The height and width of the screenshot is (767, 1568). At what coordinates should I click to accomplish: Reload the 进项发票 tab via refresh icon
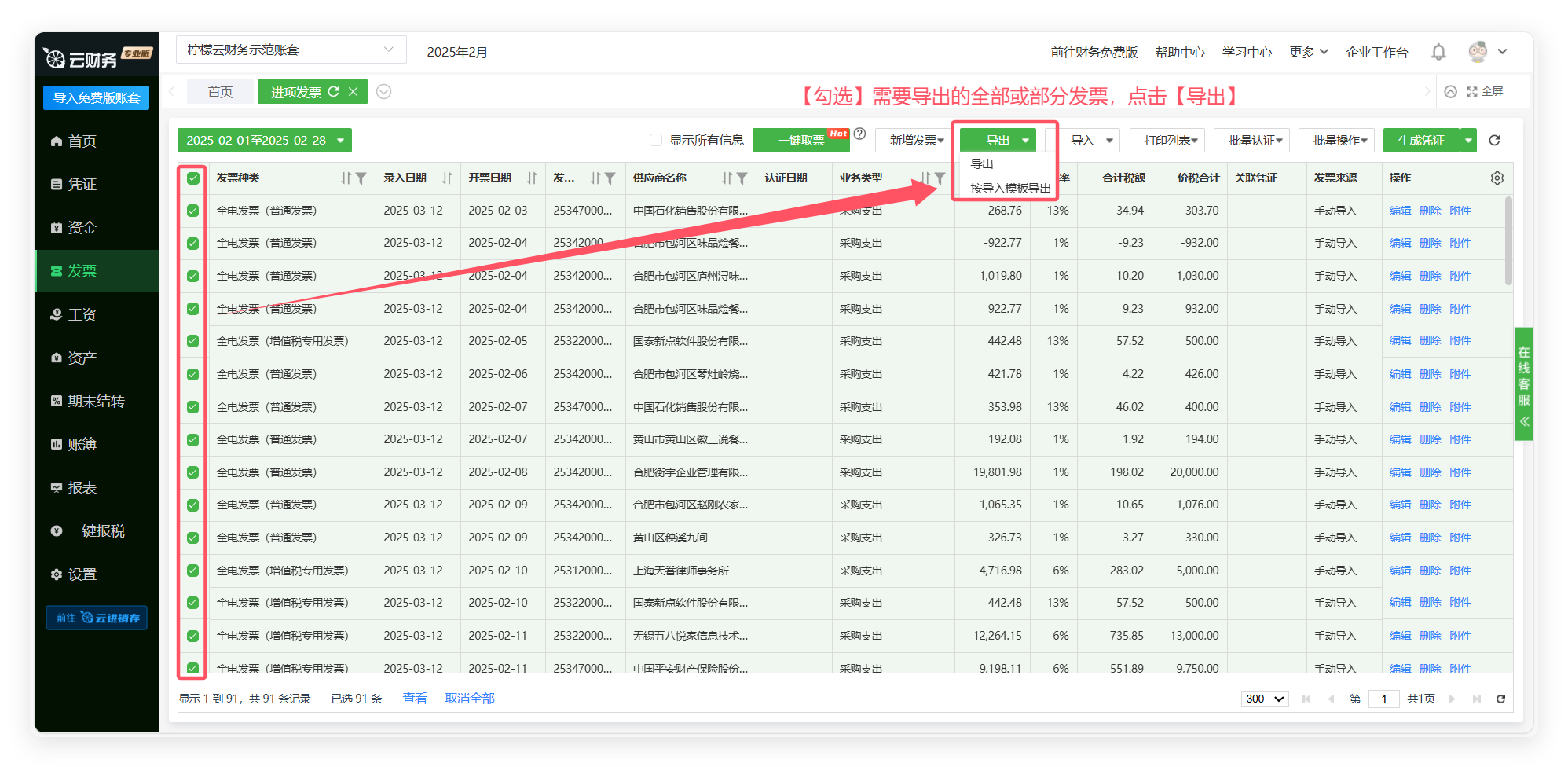coord(334,92)
